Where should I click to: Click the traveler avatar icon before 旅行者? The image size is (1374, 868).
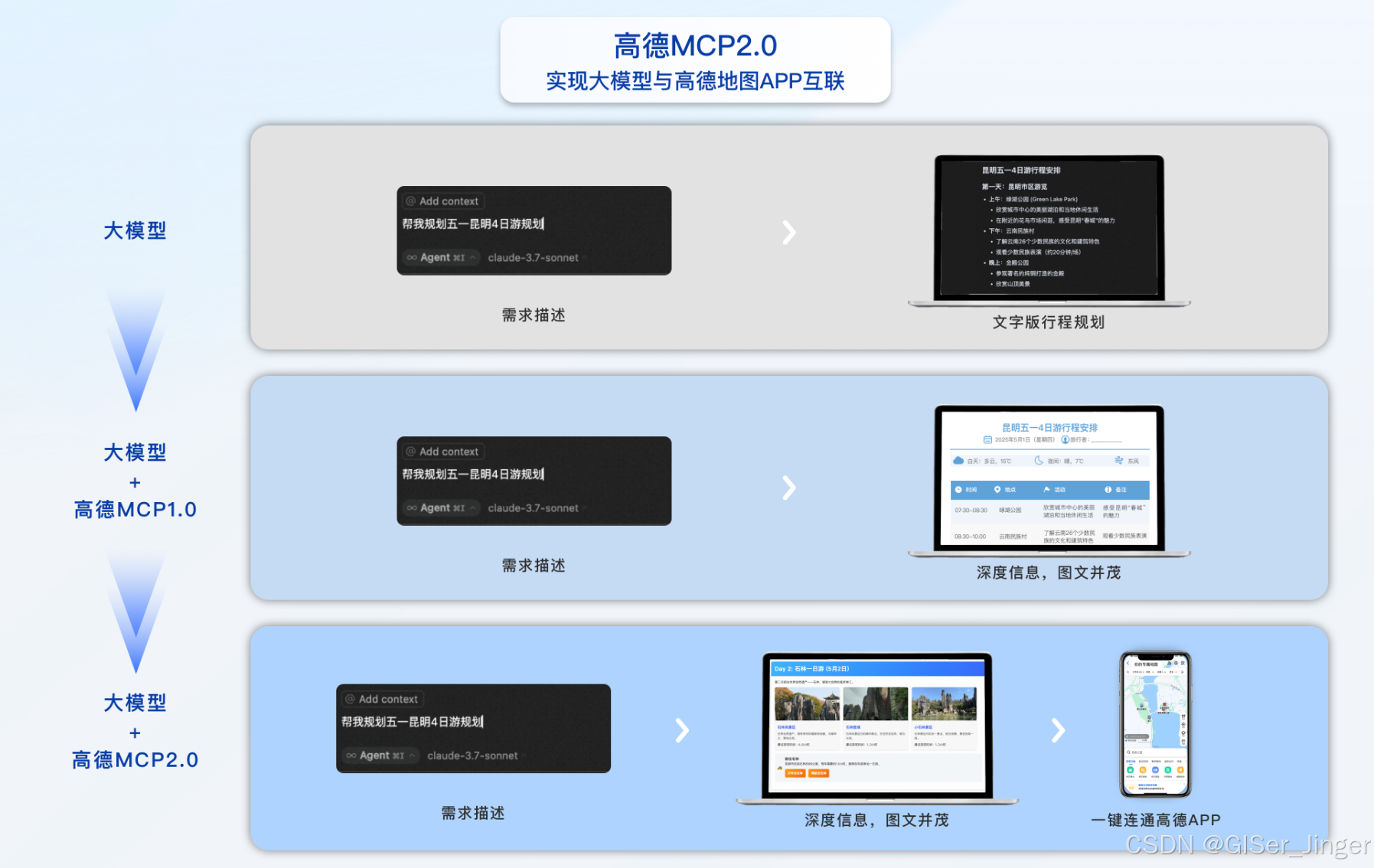click(1065, 440)
